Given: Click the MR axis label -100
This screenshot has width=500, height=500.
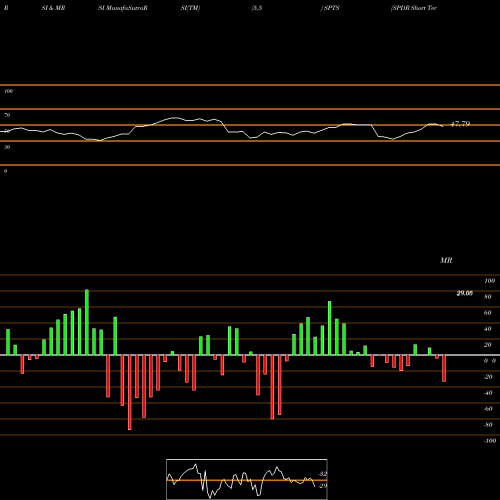Looking at the screenshot, I should point(490,441).
